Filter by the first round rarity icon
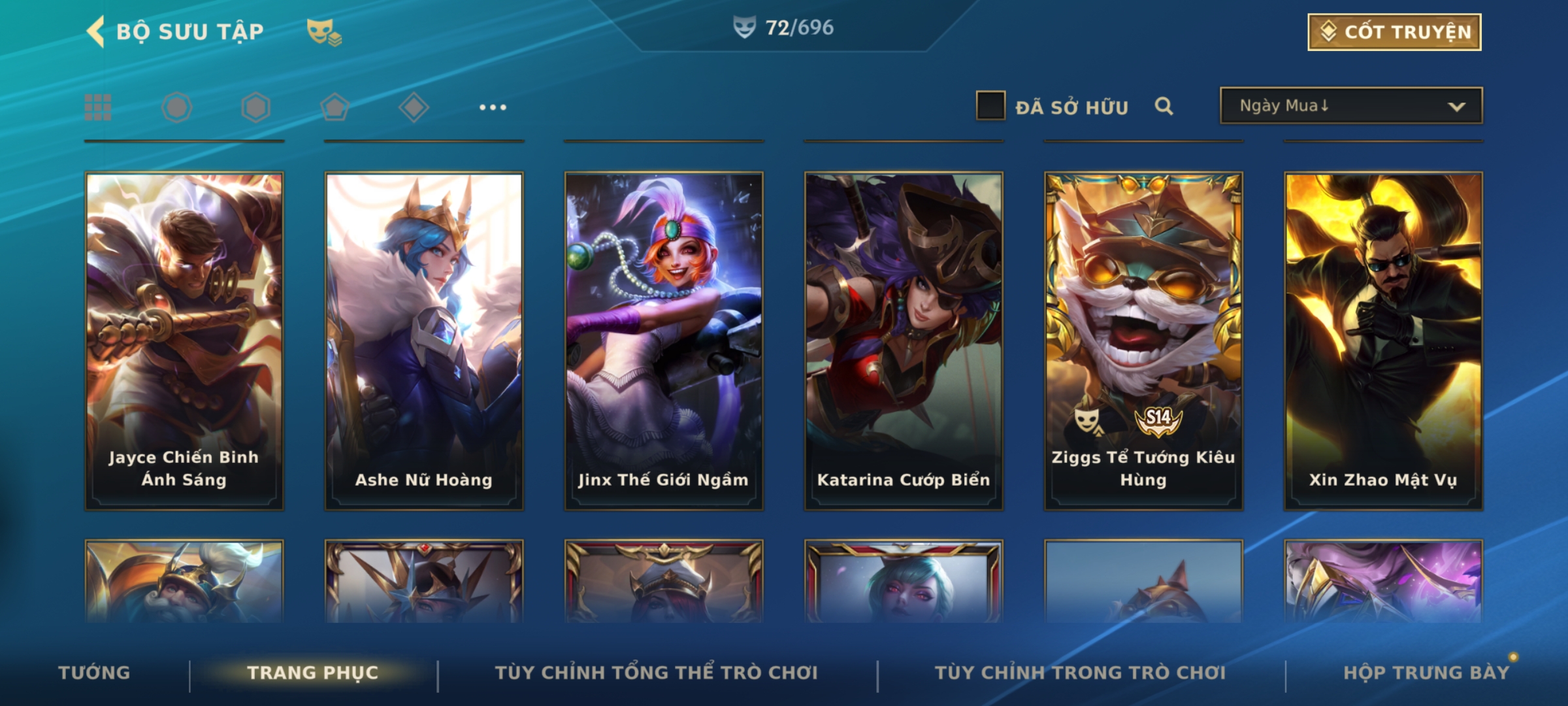This screenshot has height=706, width=1568. [x=177, y=107]
